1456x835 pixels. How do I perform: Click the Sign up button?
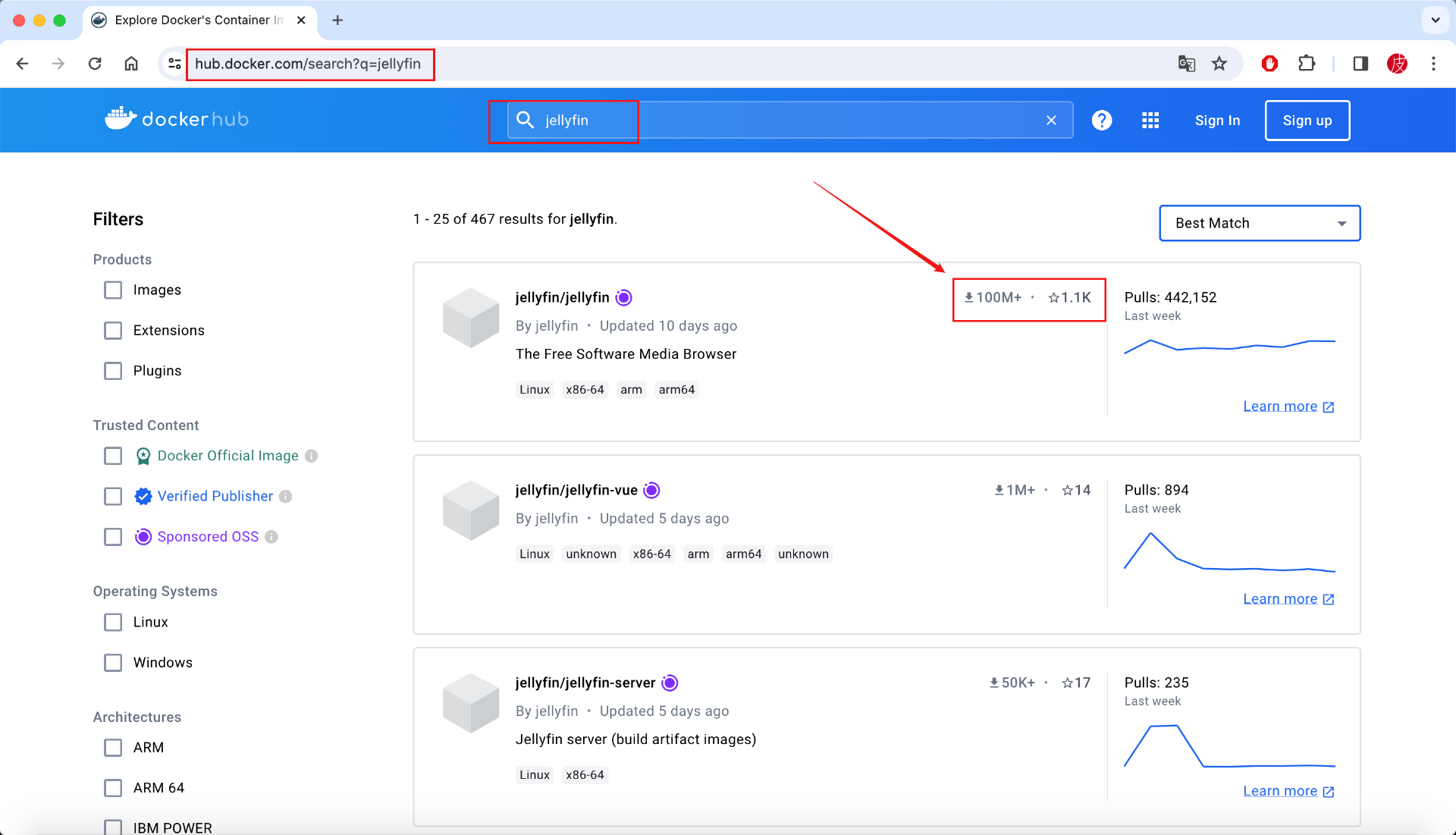click(1307, 120)
